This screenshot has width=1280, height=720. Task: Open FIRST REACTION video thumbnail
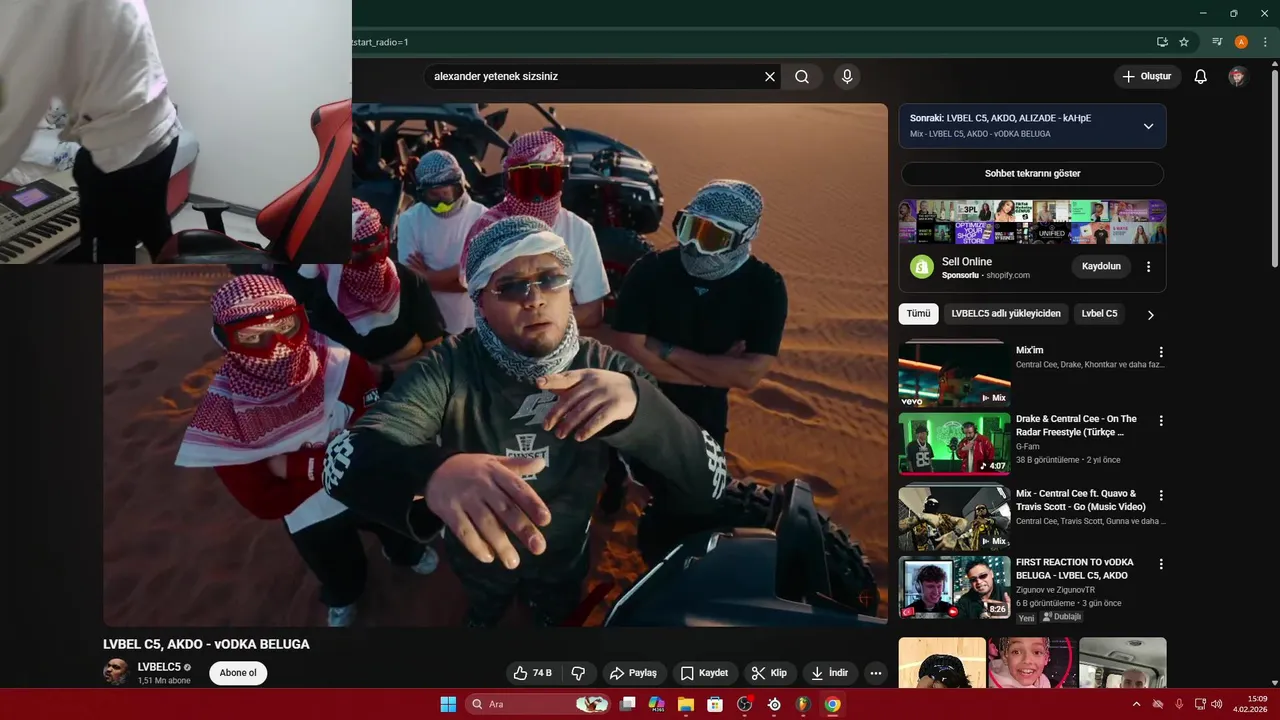(x=954, y=586)
